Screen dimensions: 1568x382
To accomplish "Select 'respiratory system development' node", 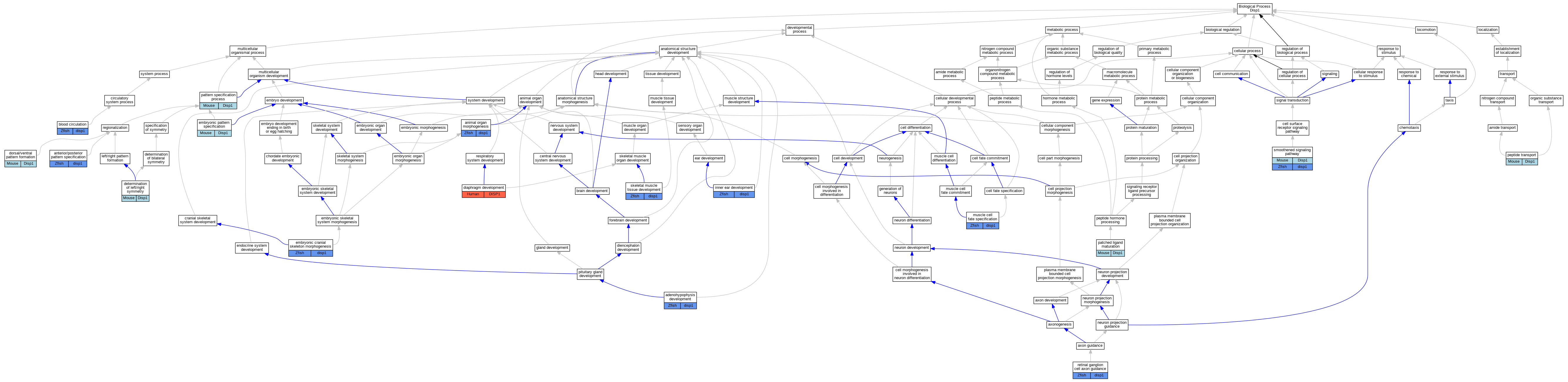I will point(485,158).
